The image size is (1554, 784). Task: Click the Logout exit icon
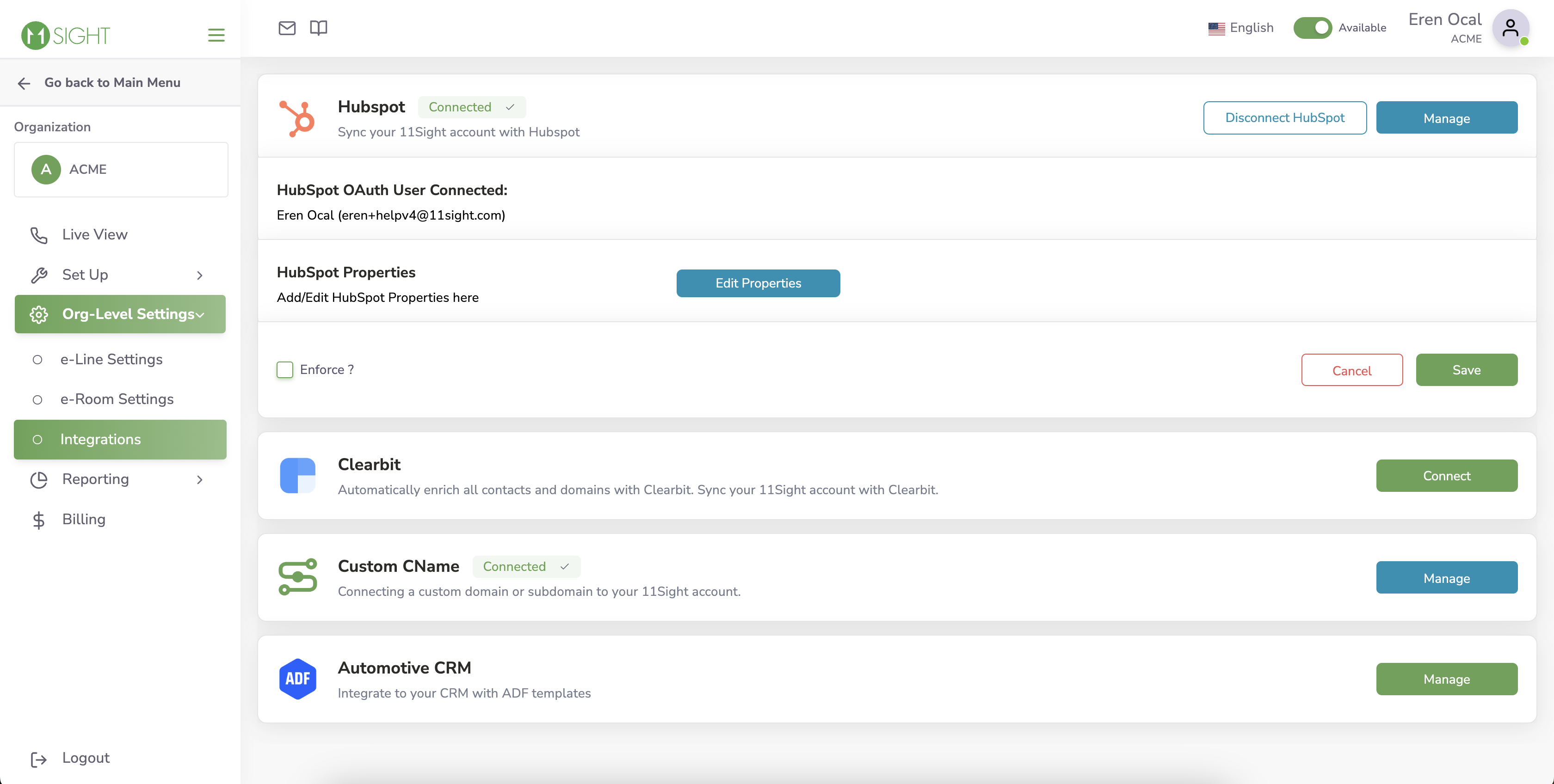pos(38,759)
